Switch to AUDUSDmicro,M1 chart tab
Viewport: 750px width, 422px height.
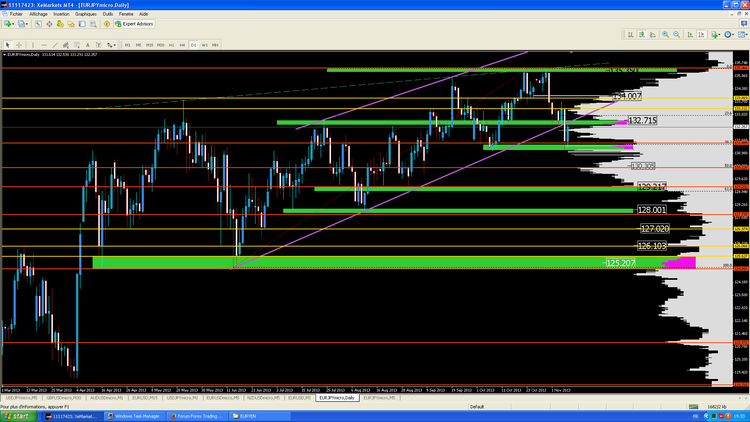pyautogui.click(x=107, y=398)
